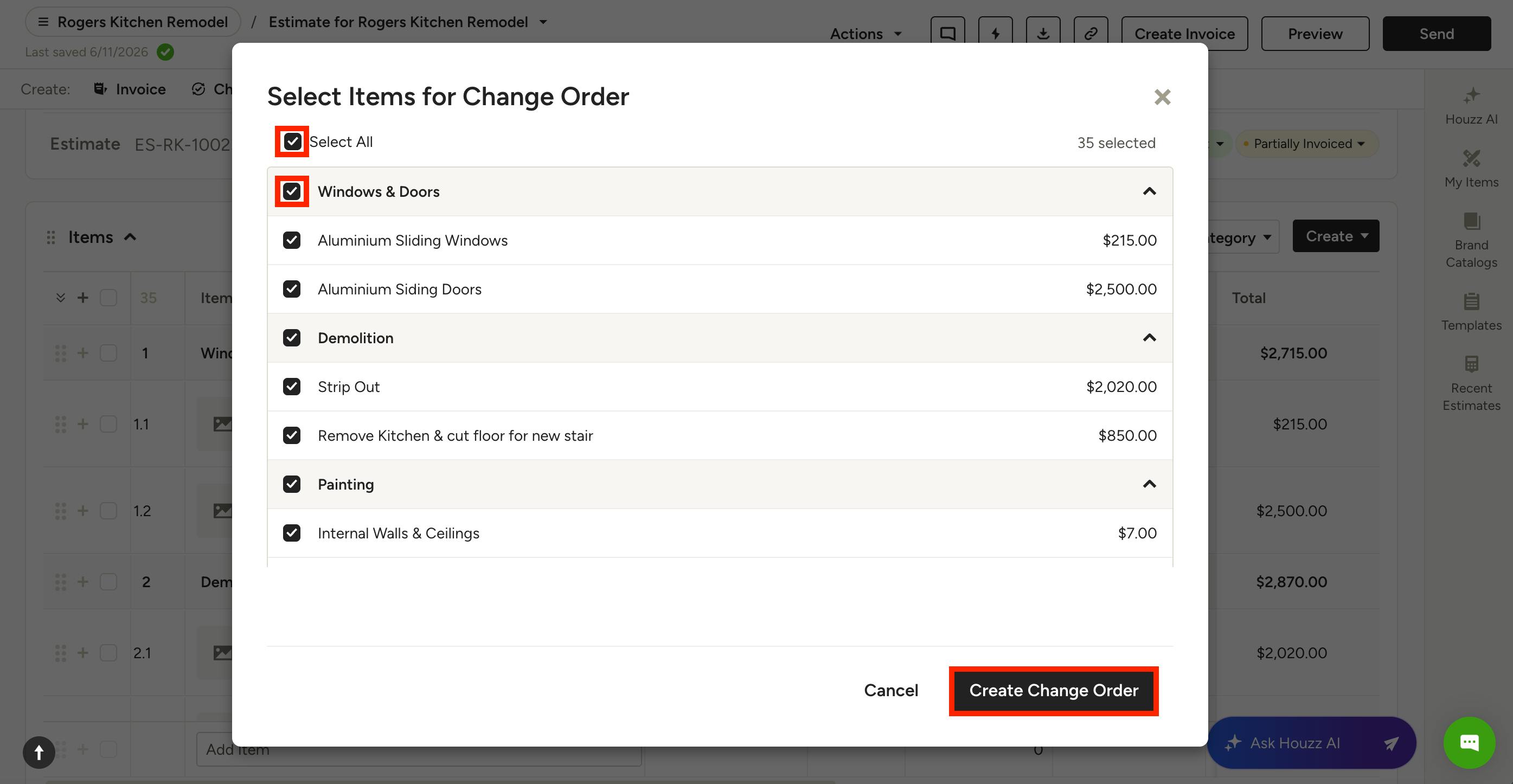
Task: Expand the estimate title dropdown arrow
Action: tap(543, 22)
